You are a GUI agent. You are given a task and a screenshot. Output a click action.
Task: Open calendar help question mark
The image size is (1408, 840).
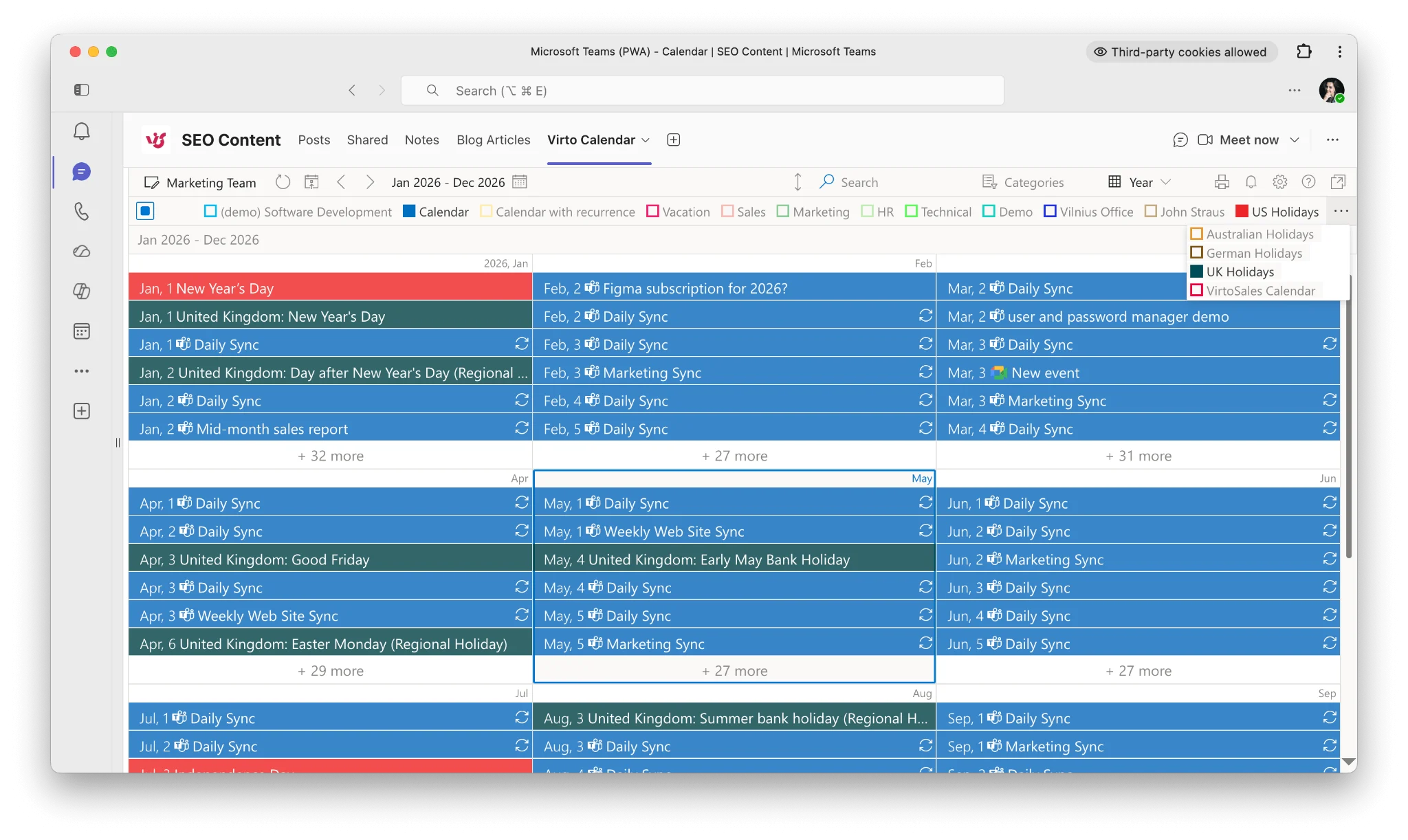[1309, 182]
